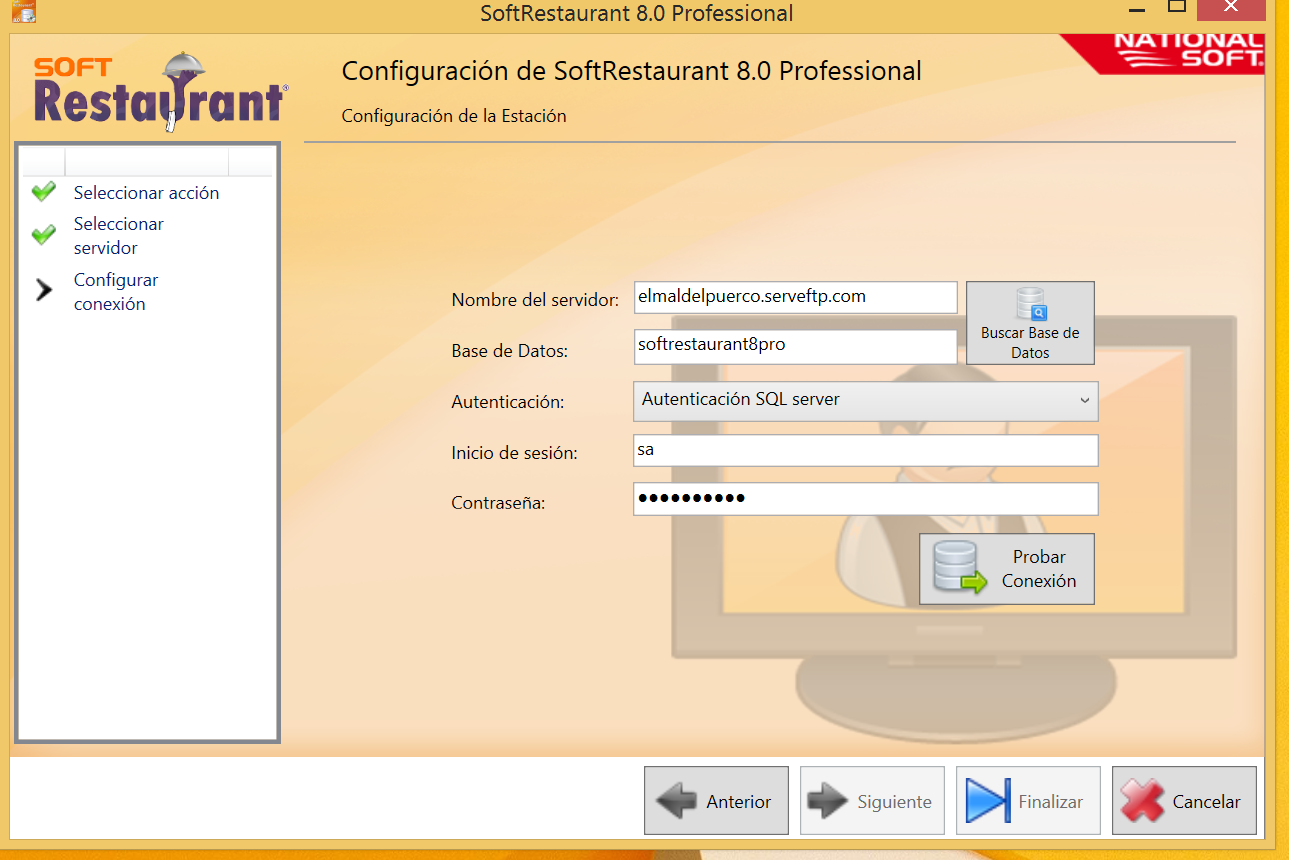Click the Inicio de sesión field
The height and width of the screenshot is (860, 1289).
(866, 450)
